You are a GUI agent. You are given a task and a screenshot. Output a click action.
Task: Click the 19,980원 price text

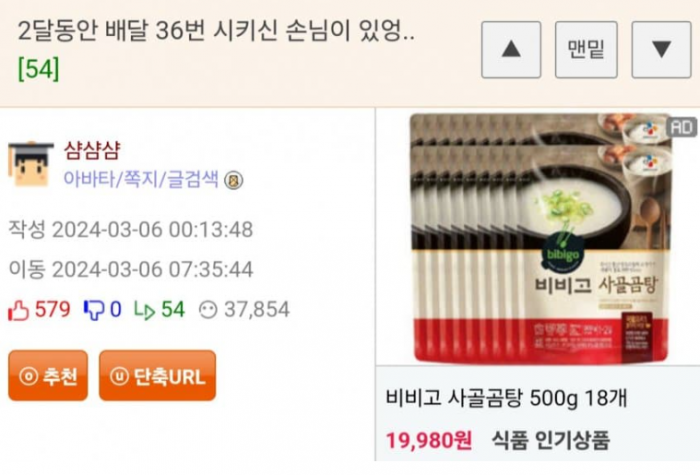pos(429,441)
